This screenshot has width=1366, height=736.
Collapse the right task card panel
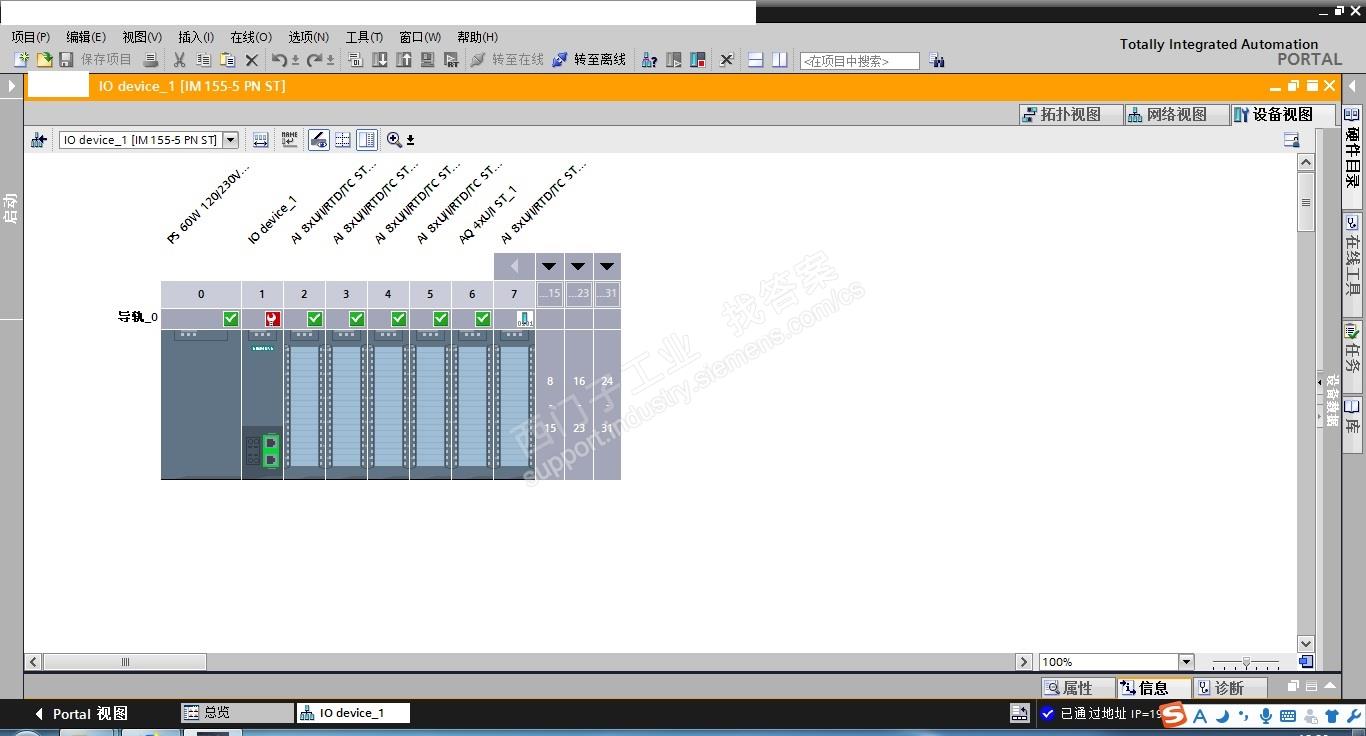(x=1353, y=86)
